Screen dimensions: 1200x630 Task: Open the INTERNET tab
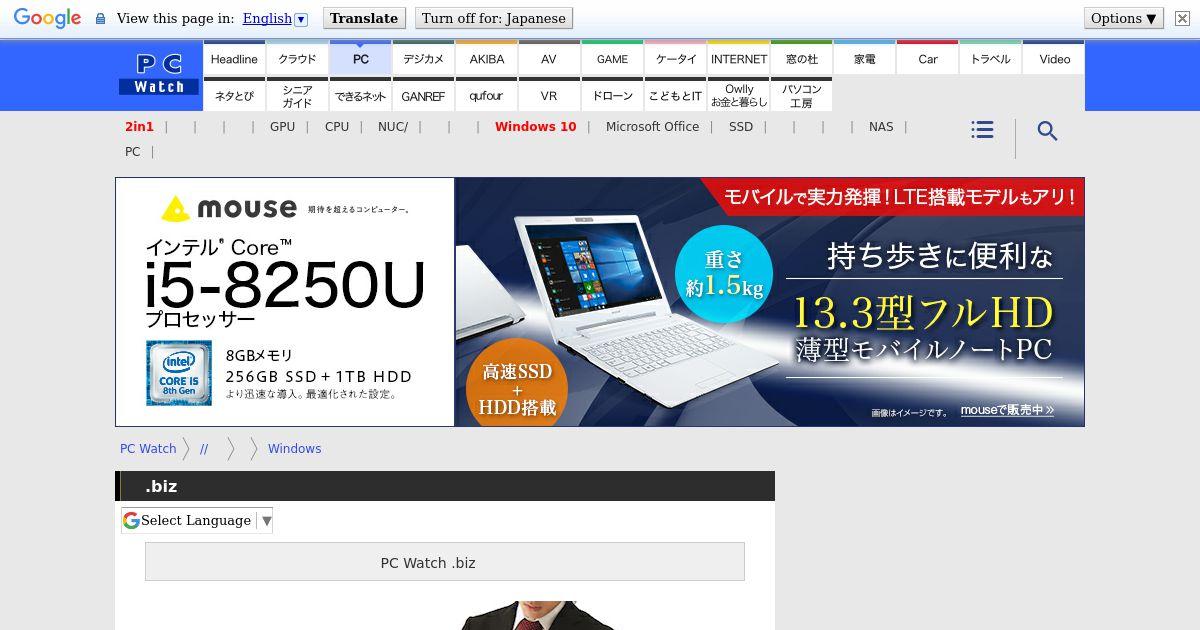(x=738, y=58)
